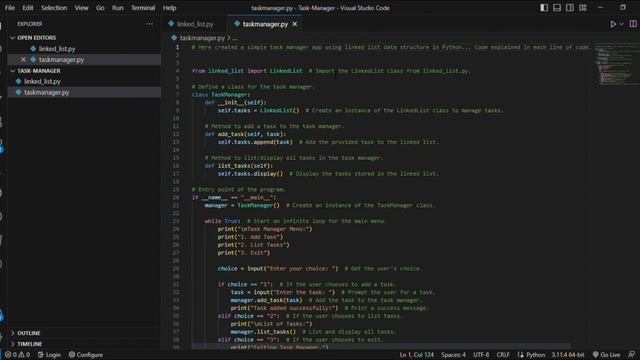The width and height of the screenshot is (640, 360).
Task: Open the Edit menu
Action: [x=28, y=8]
